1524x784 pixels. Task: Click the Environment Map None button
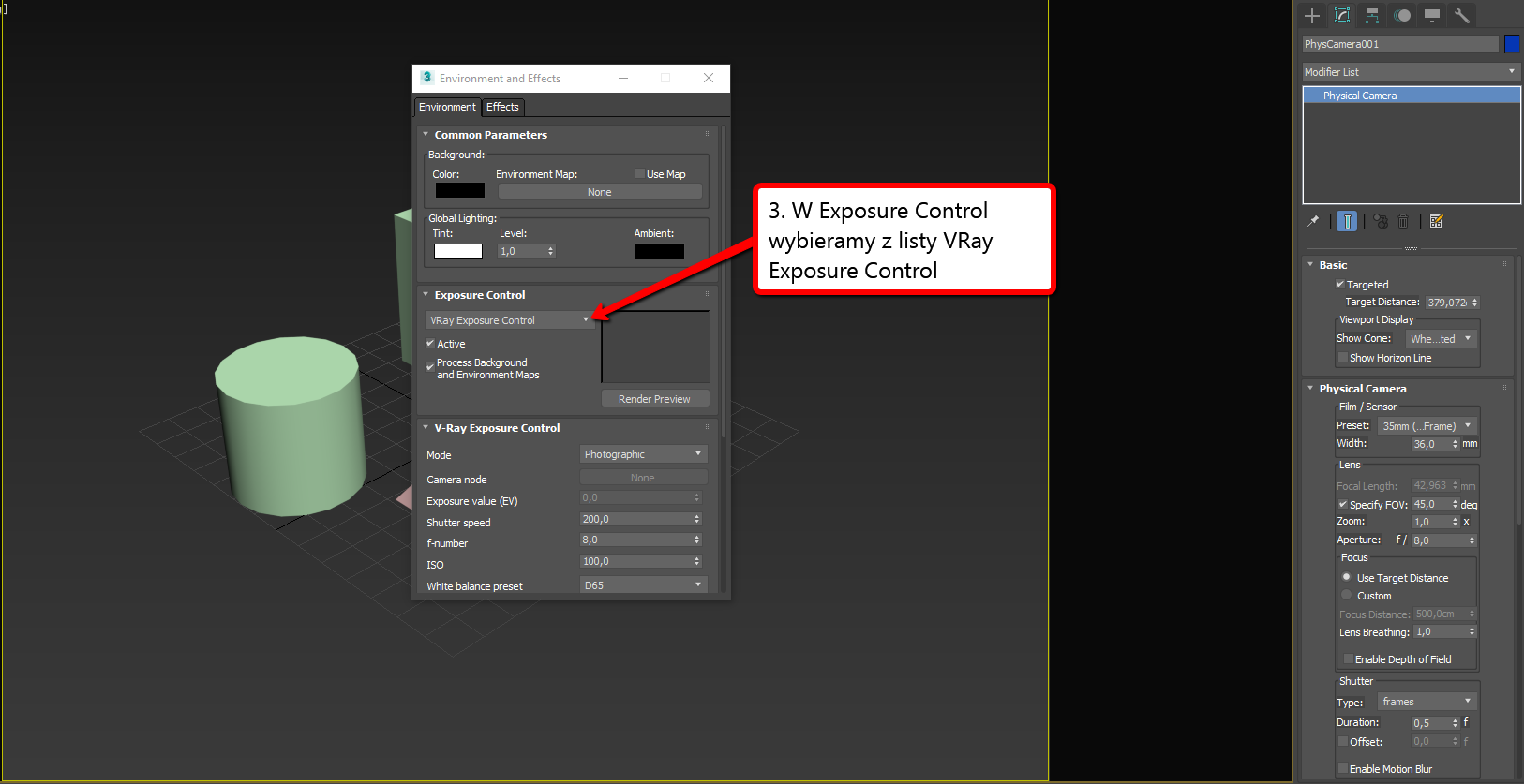[x=600, y=192]
